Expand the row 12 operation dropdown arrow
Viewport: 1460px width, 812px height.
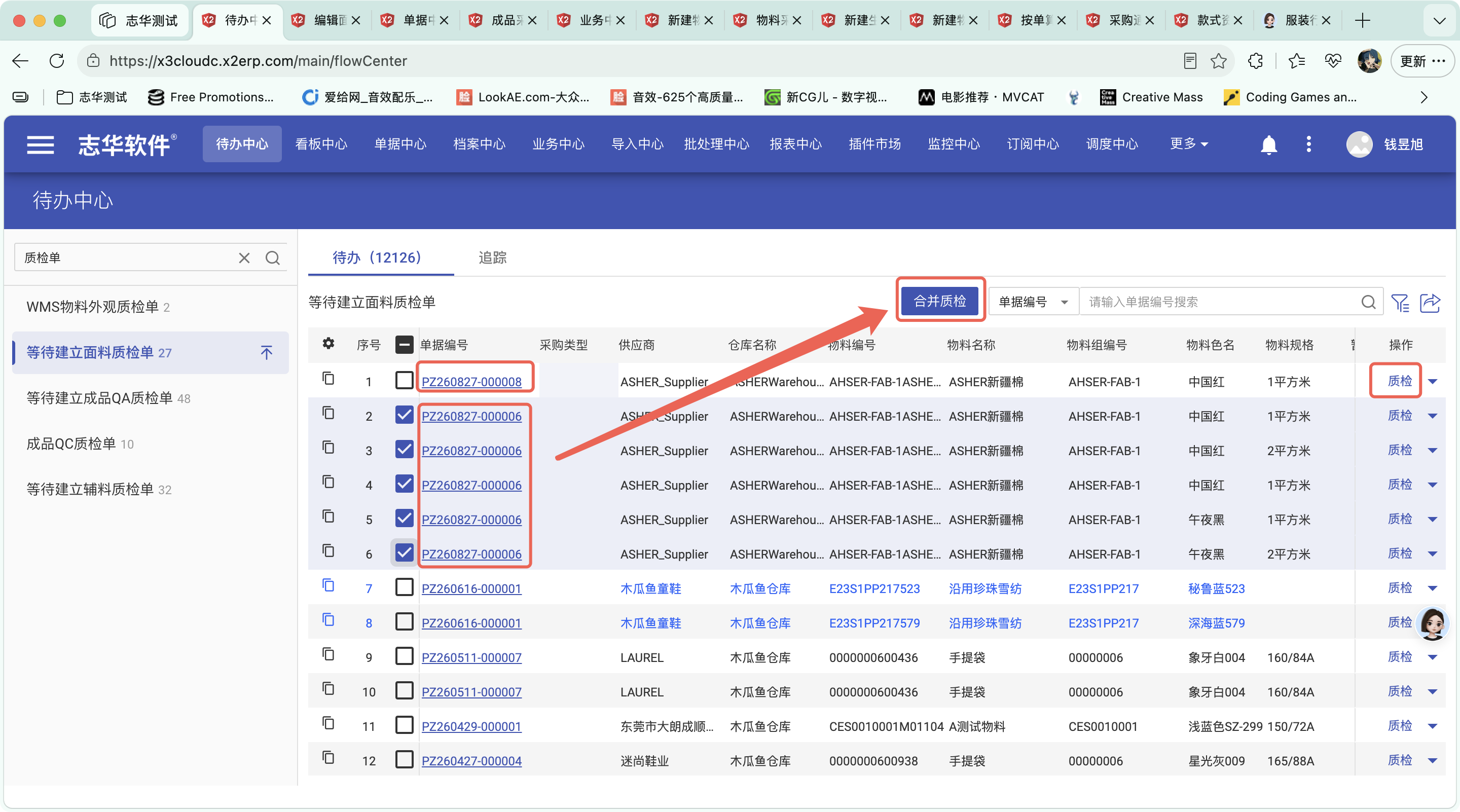point(1432,760)
